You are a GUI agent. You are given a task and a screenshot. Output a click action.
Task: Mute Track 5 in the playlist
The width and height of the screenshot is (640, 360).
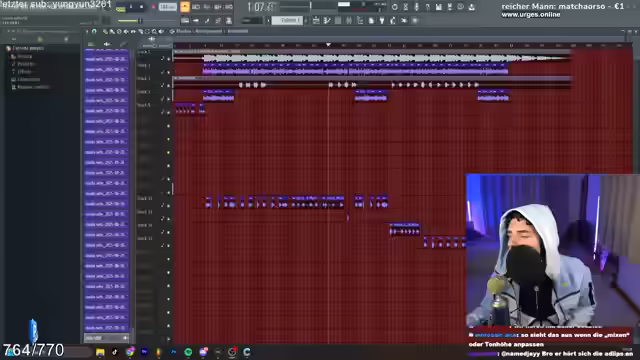169,112
